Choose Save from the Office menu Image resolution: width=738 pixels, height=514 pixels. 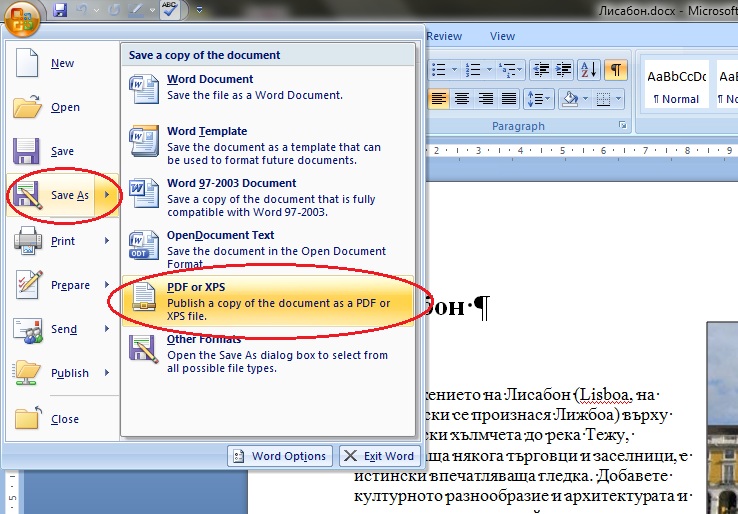coord(62,151)
